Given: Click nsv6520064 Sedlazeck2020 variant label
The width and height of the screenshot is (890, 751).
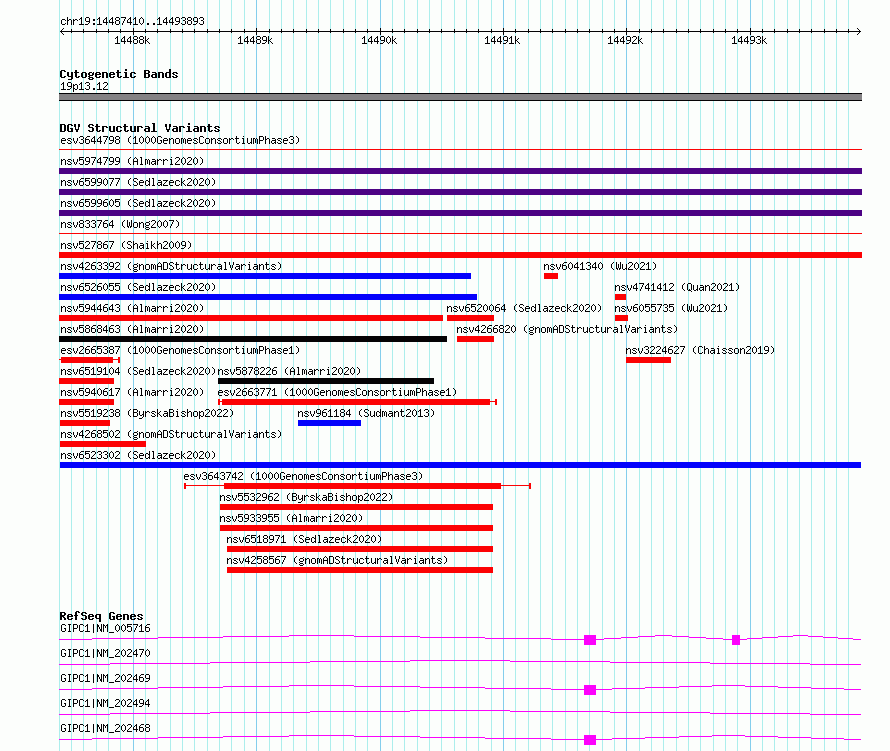Looking at the screenshot, I should click(x=524, y=308).
